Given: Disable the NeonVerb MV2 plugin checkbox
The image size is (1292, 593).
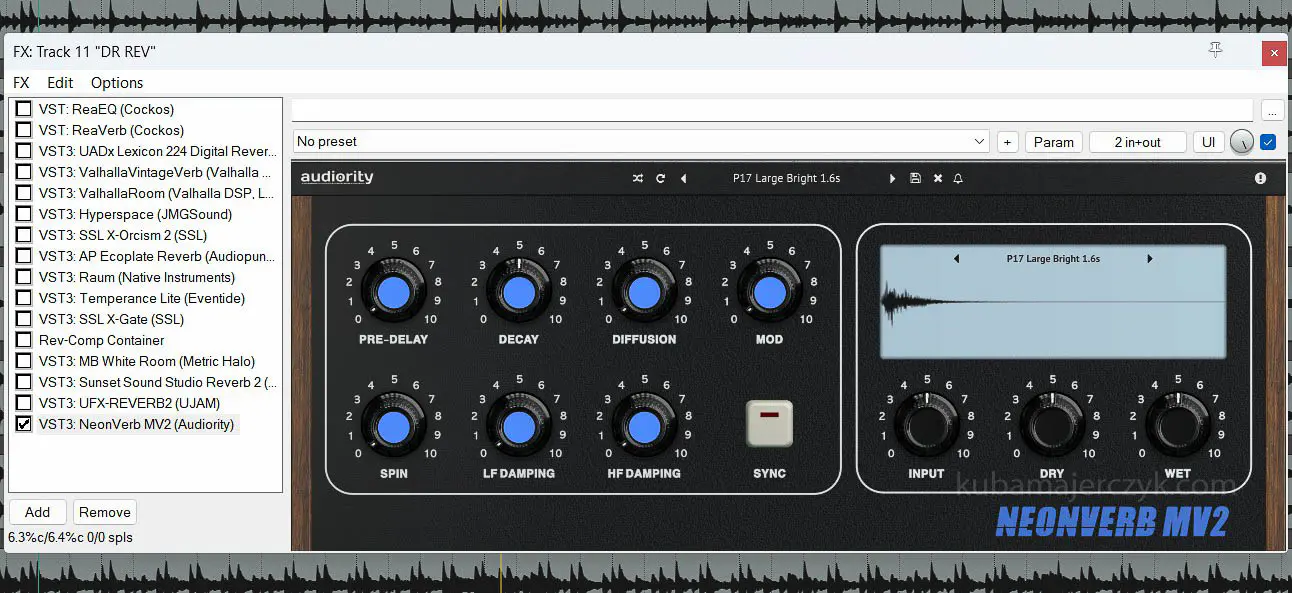Looking at the screenshot, I should point(23,424).
